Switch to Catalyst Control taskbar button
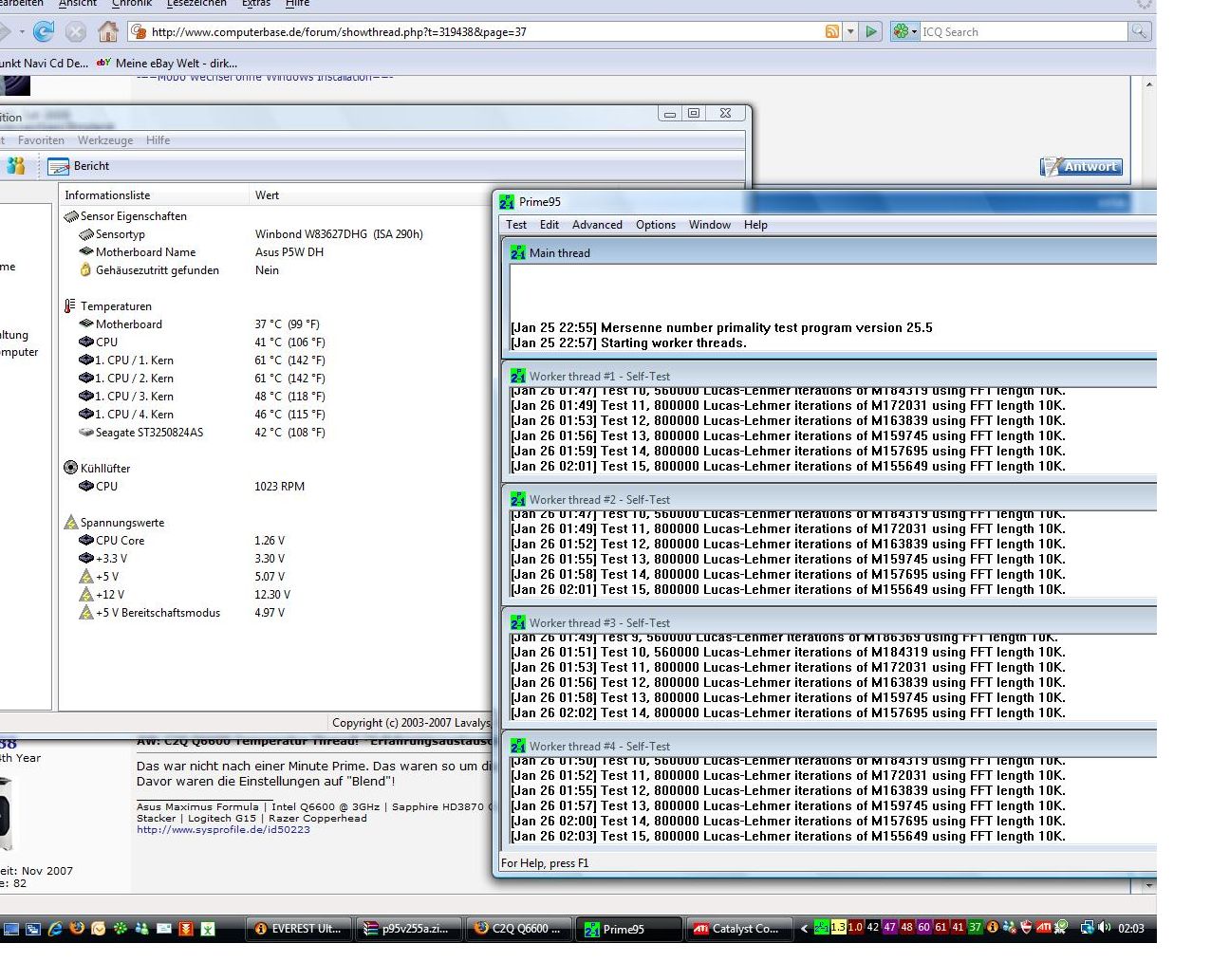This screenshot has width=1211, height=980. (x=740, y=929)
